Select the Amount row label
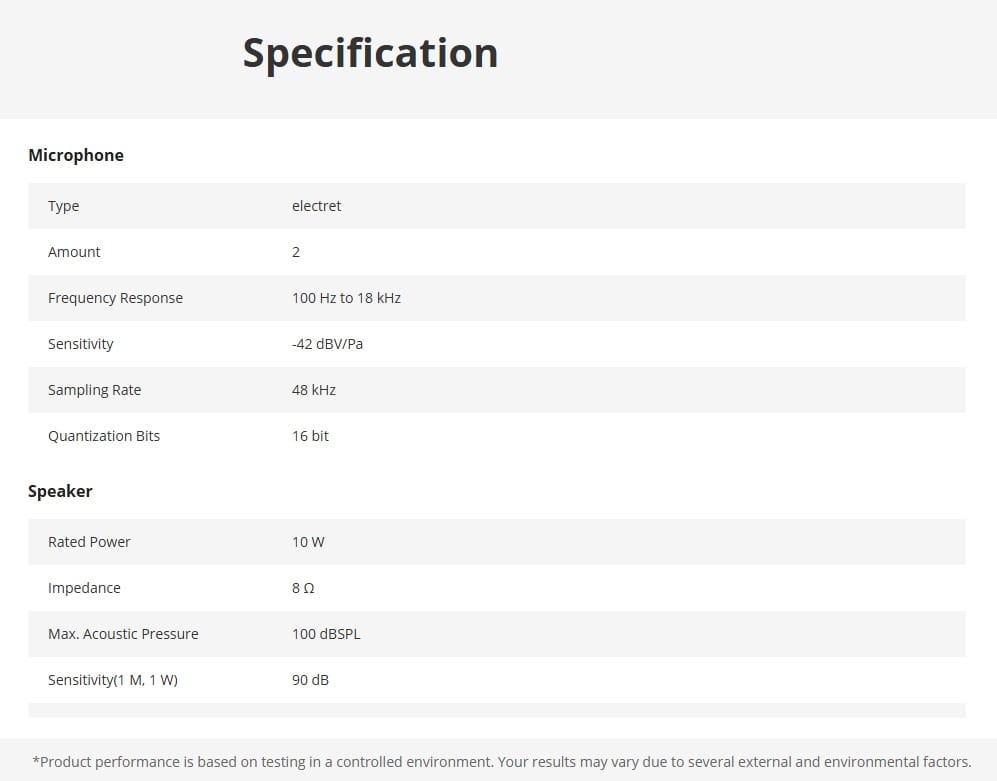997x781 pixels. (74, 252)
